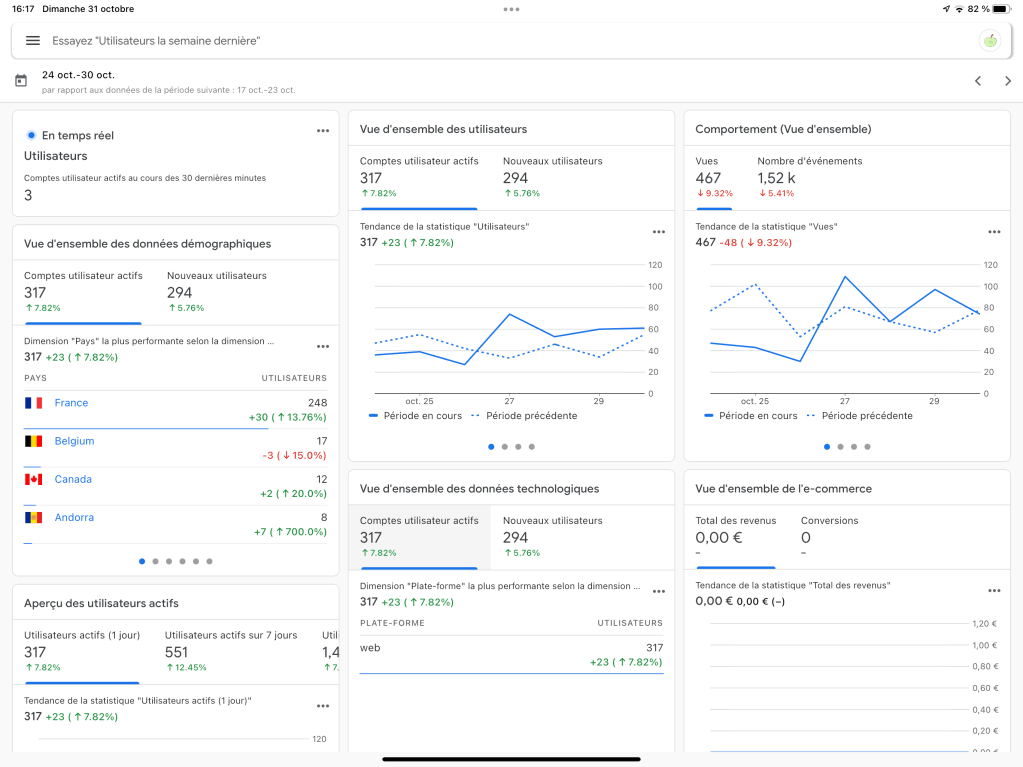
Task: Switch to Conversions metric in e-commerce card
Action: pos(829,537)
